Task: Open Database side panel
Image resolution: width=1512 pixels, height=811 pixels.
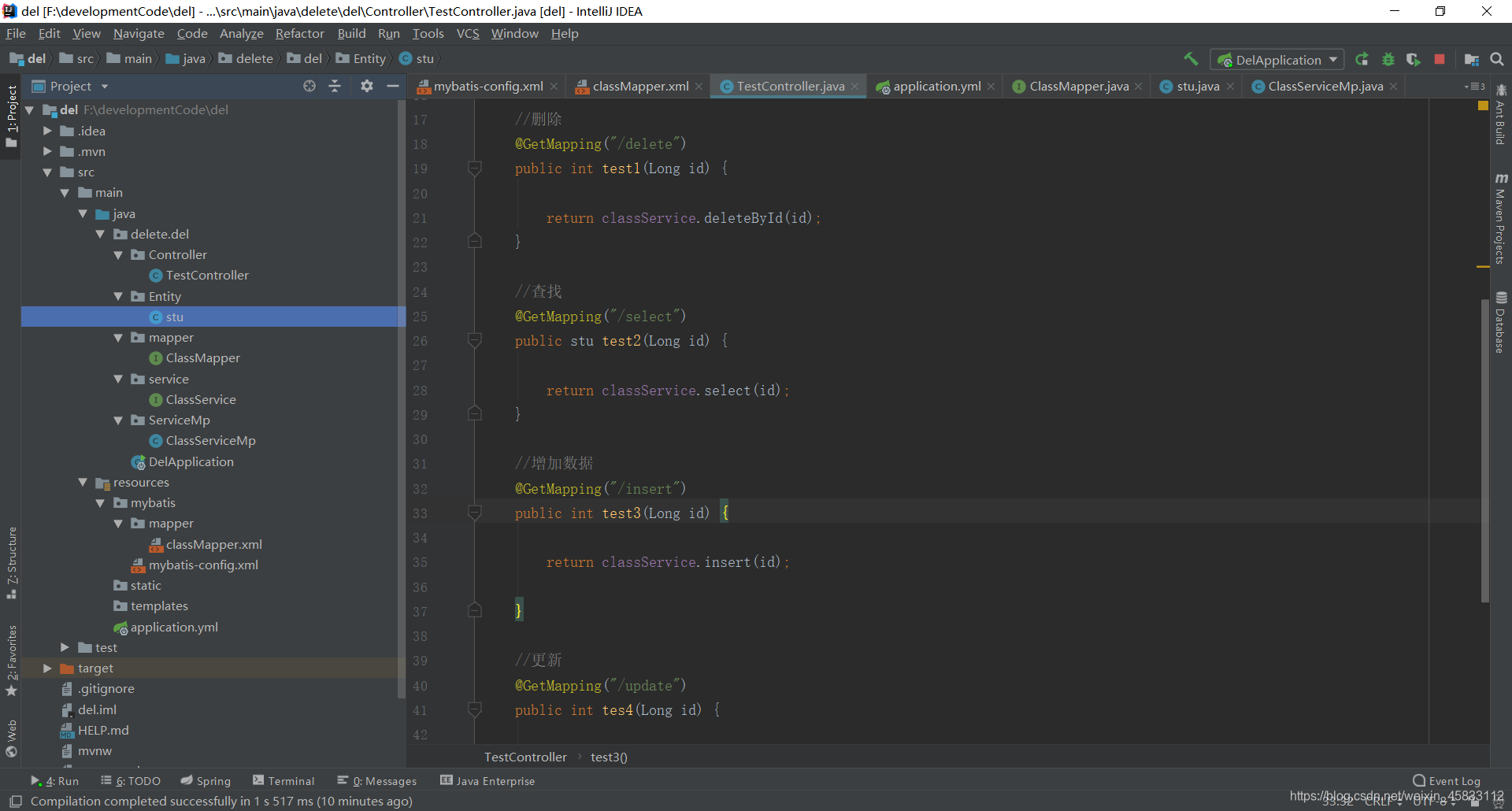Action: click(x=1501, y=323)
